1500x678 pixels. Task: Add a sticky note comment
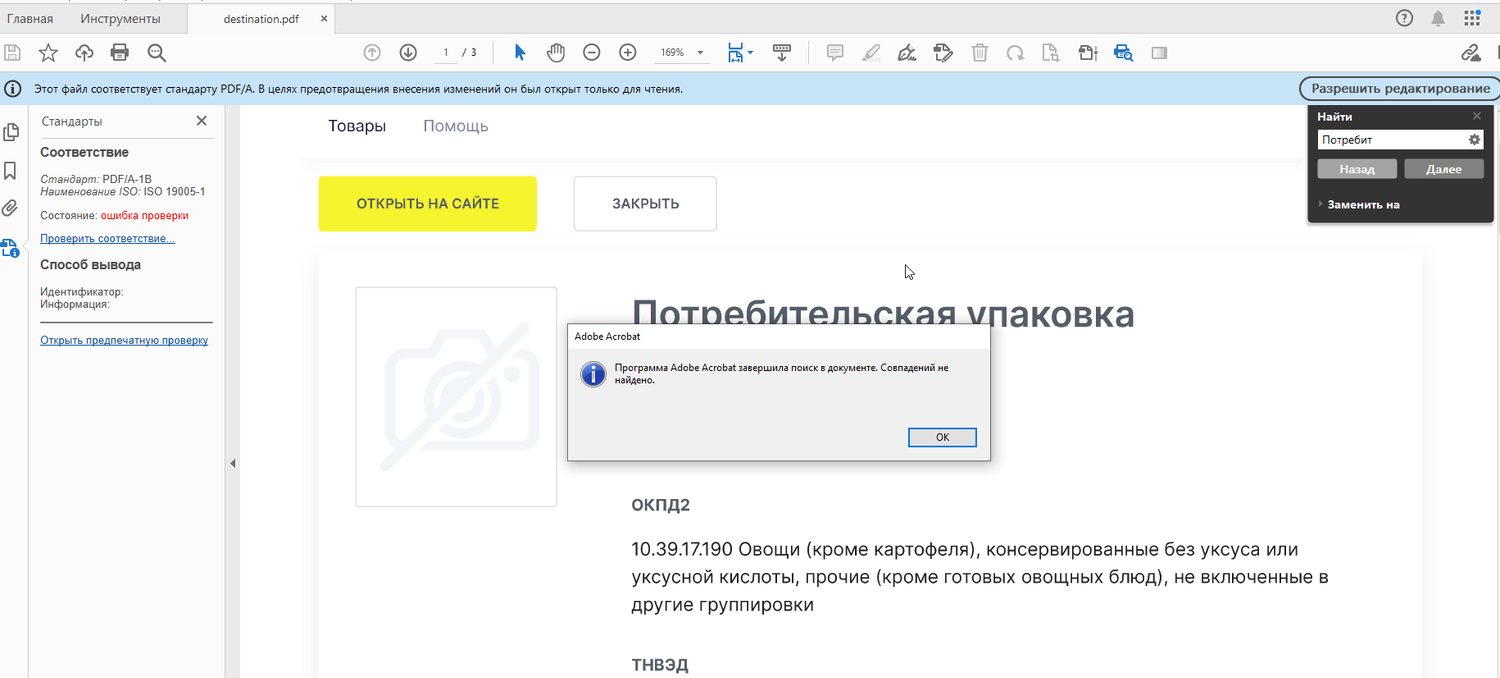pyautogui.click(x=834, y=52)
